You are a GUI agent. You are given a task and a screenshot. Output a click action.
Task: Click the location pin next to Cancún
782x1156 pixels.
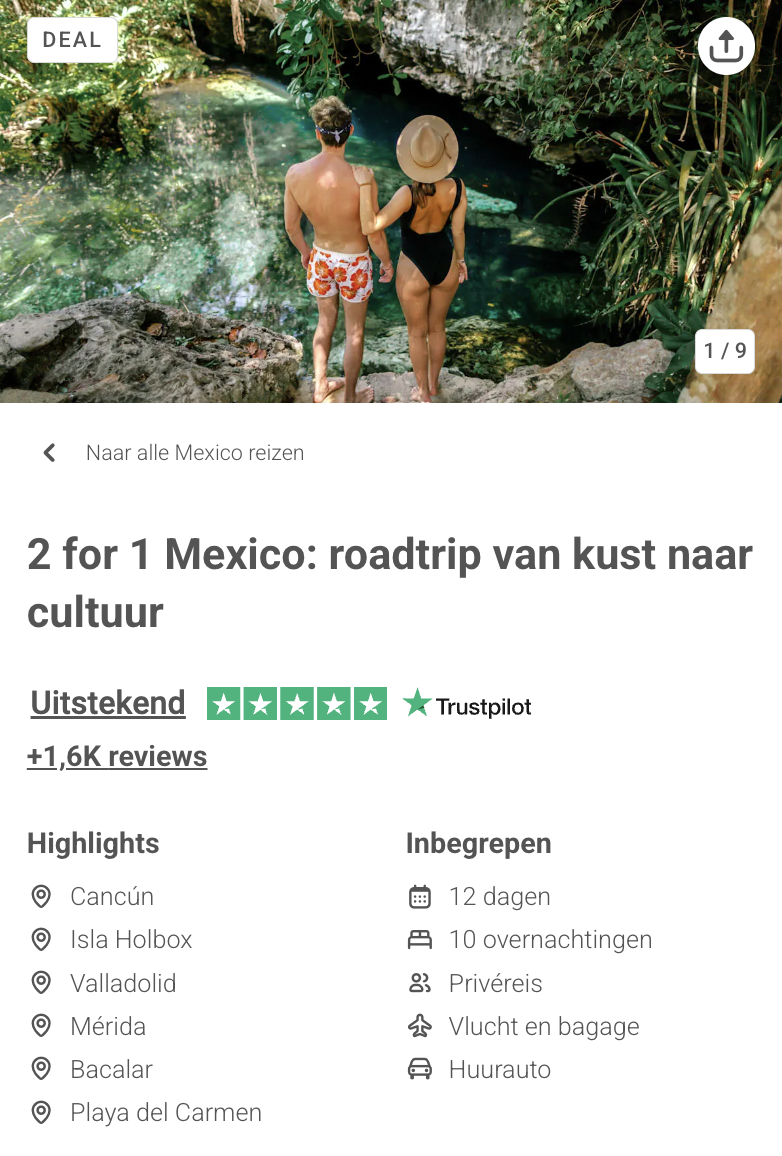coord(41,896)
